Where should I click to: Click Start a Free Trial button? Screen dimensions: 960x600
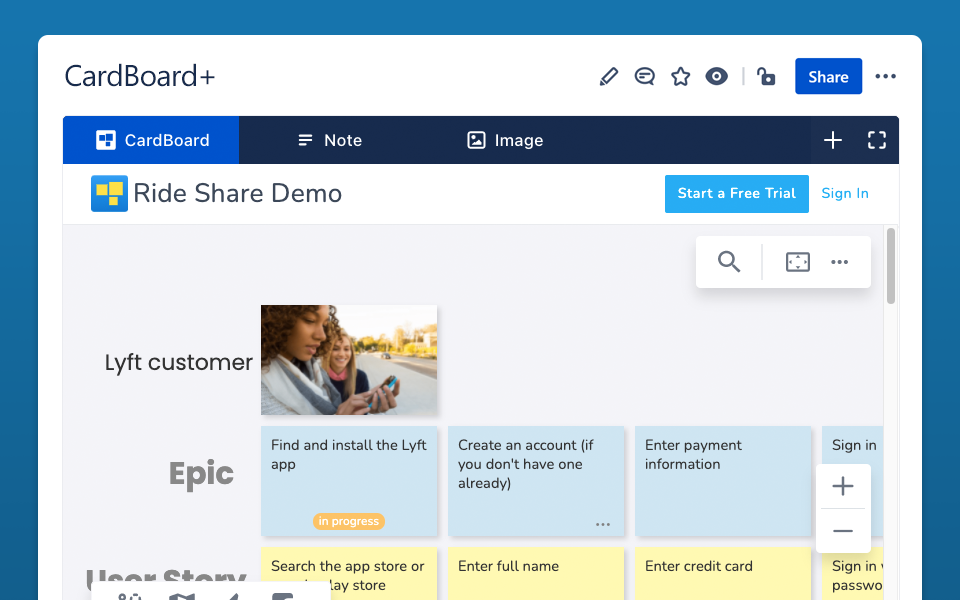pos(737,193)
